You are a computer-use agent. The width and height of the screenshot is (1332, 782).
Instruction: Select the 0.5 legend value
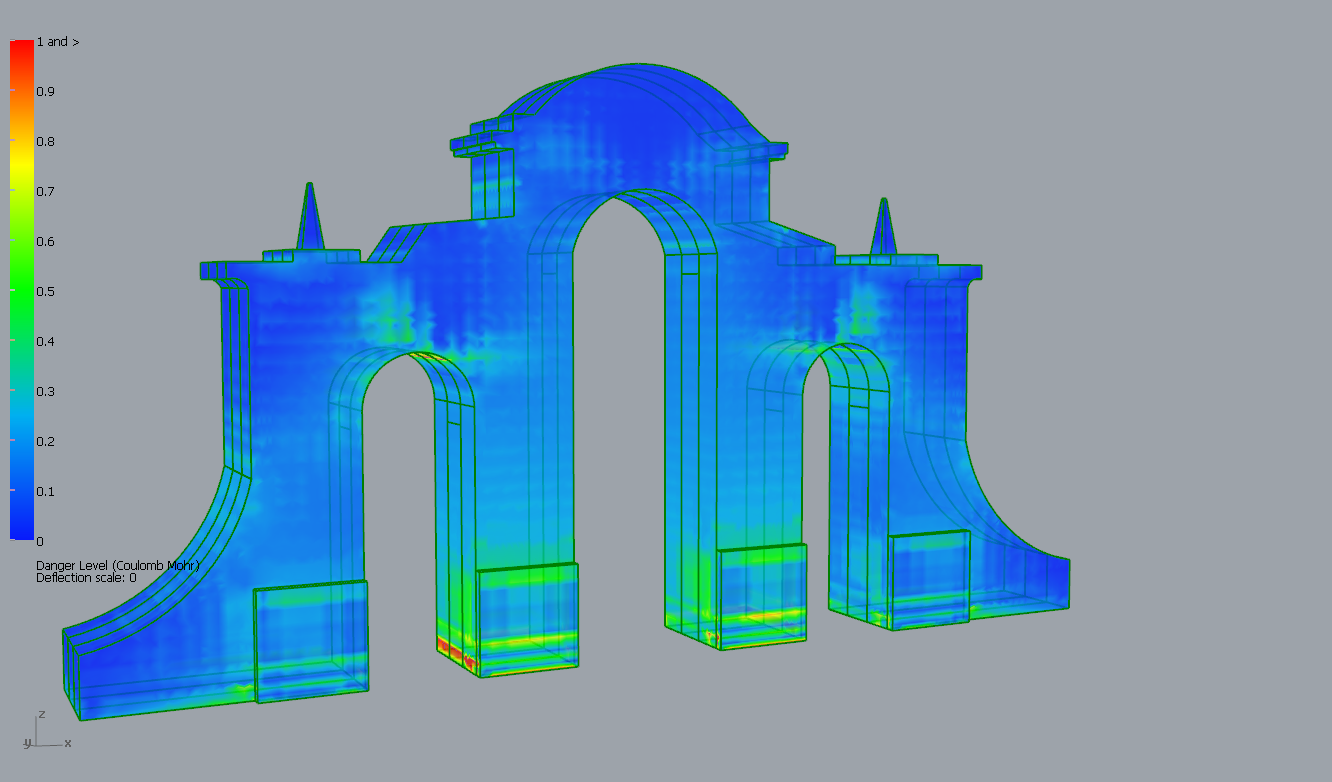(x=46, y=292)
